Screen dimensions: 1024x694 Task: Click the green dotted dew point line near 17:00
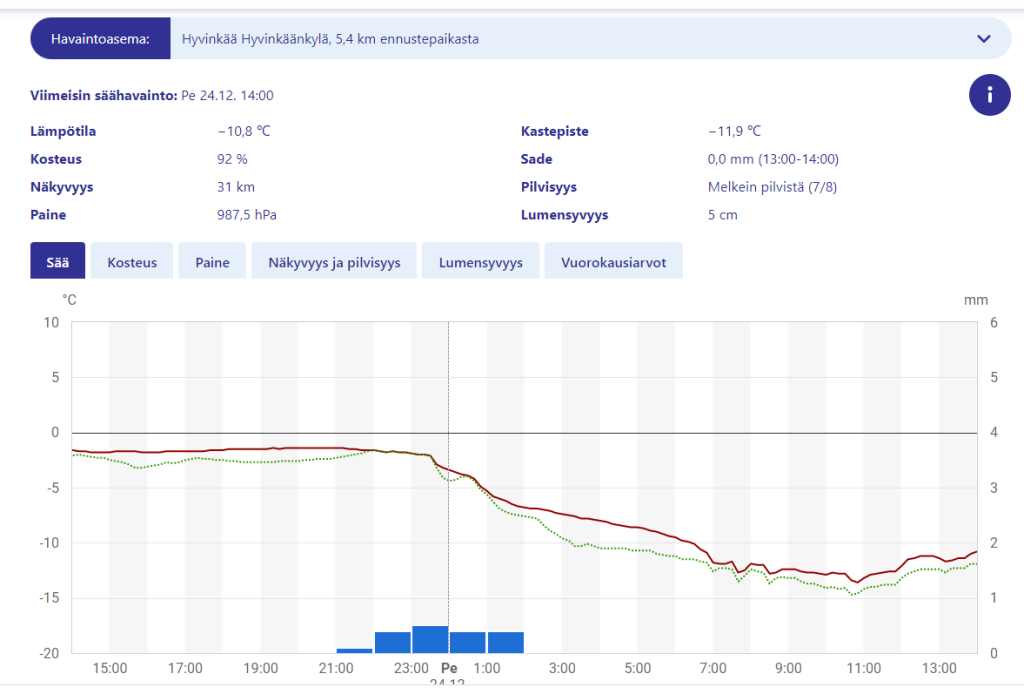pyautogui.click(x=185, y=461)
